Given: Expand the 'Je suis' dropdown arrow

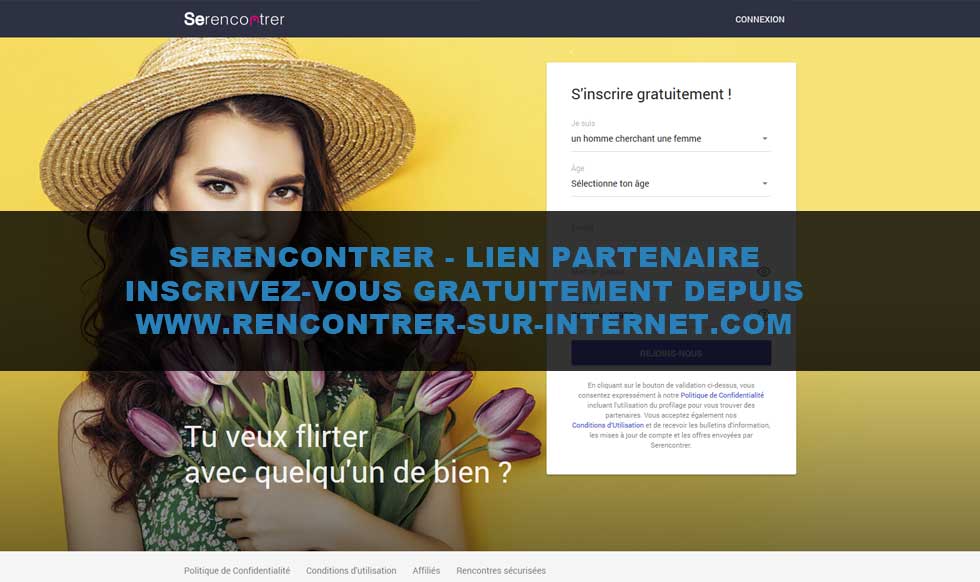Looking at the screenshot, I should point(764,139).
